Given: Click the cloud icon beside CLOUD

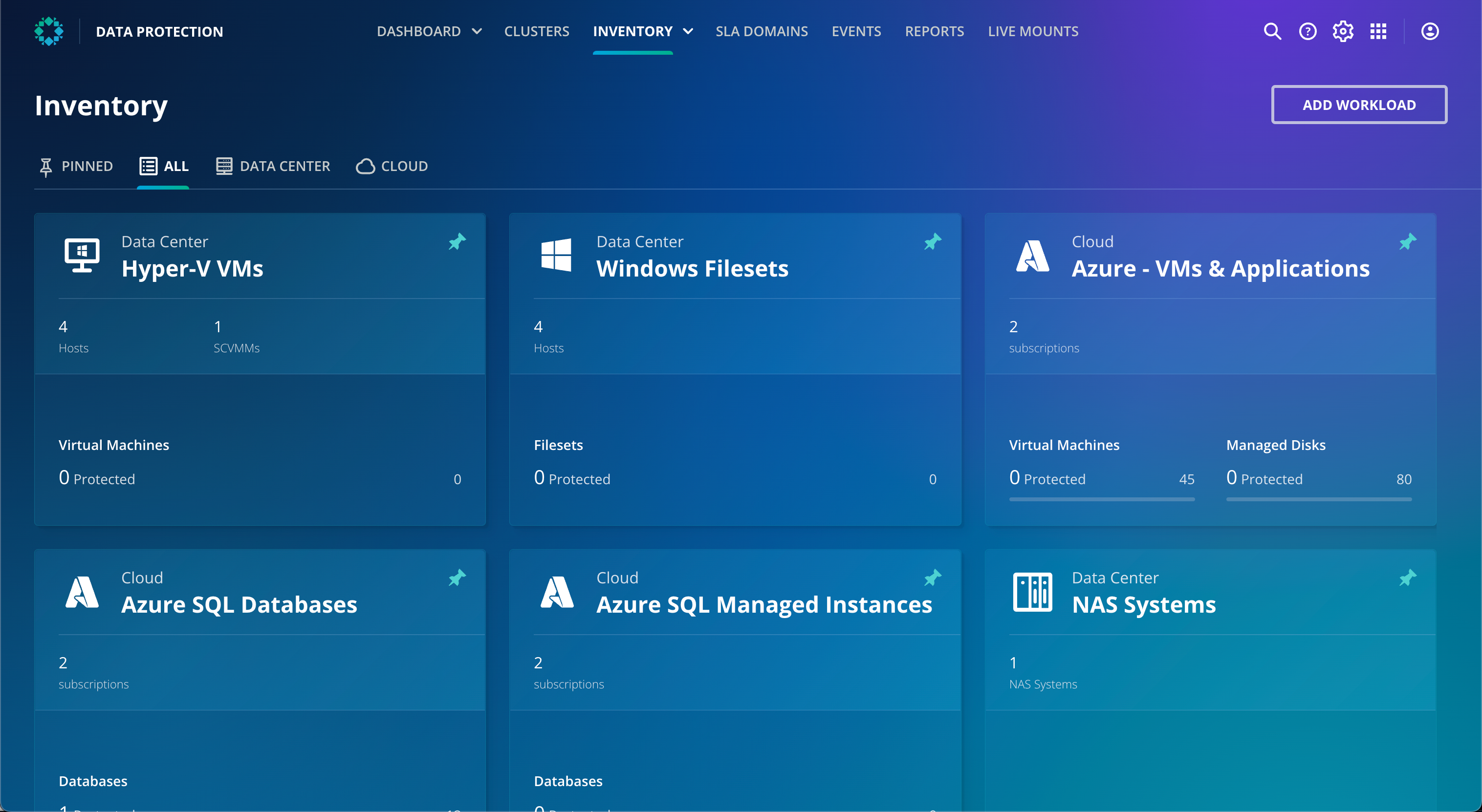Looking at the screenshot, I should [x=365, y=166].
